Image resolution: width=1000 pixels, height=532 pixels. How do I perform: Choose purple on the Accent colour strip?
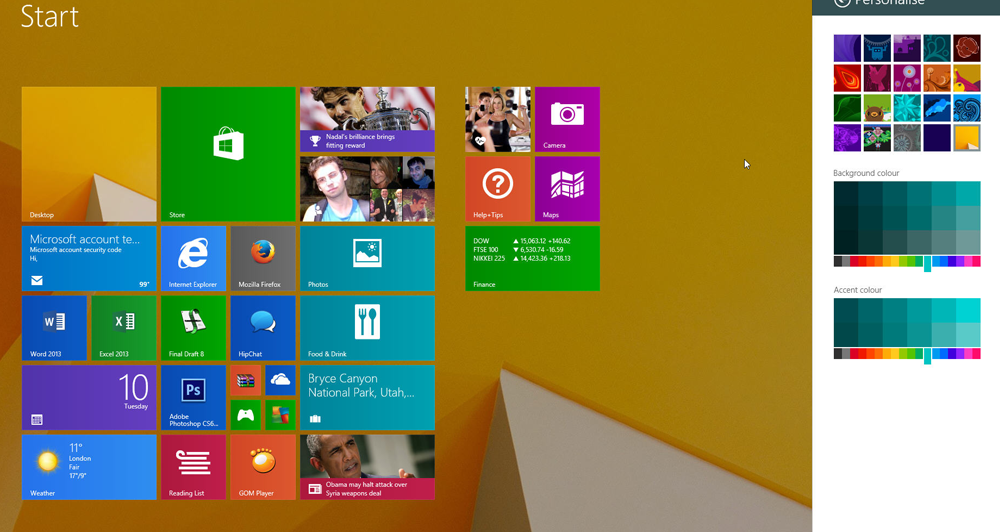click(959, 354)
